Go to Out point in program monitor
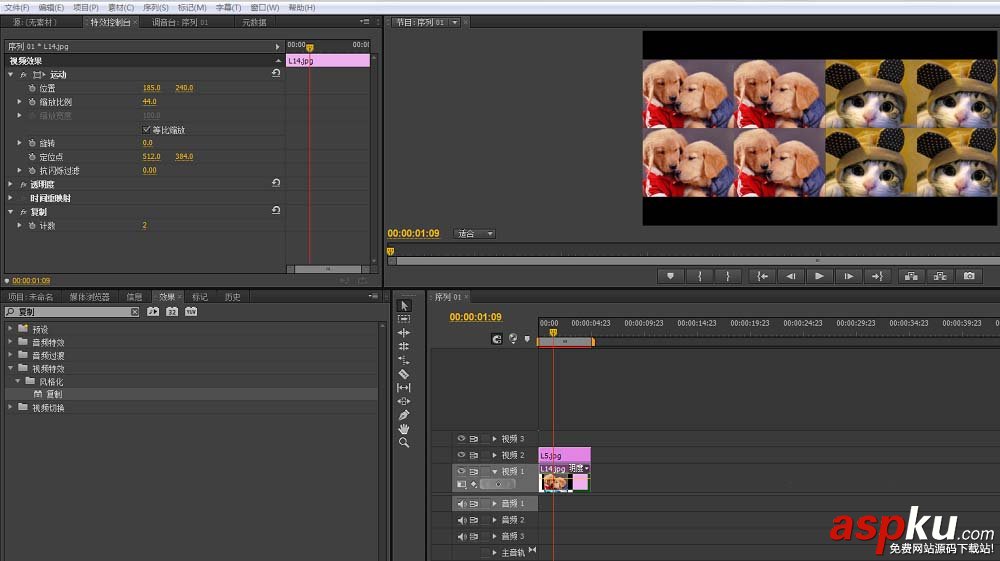Screen dimensions: 1000x561 tap(878, 276)
